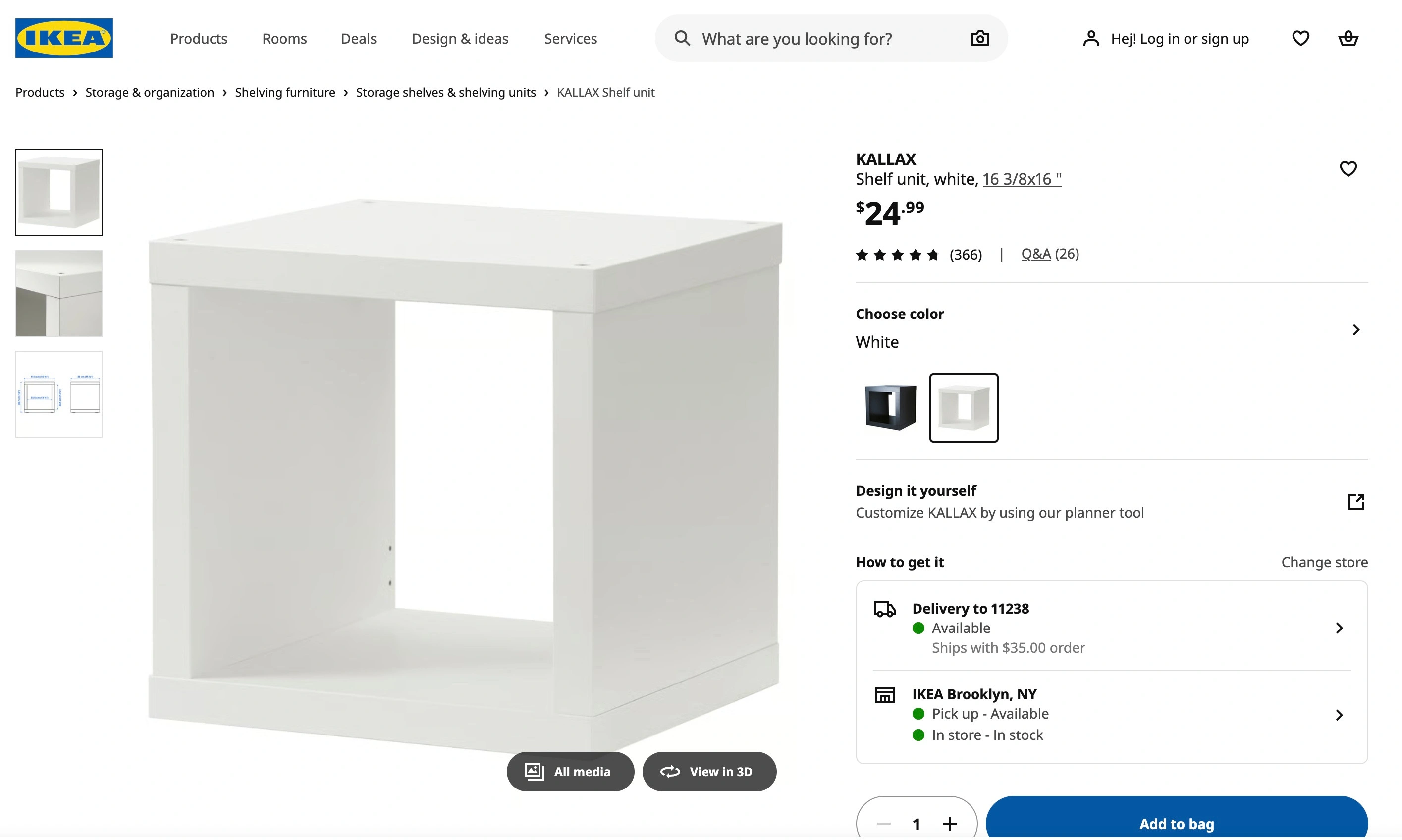Open the Design & ideas menu
Viewport: 1402px width, 840px height.
pos(460,39)
